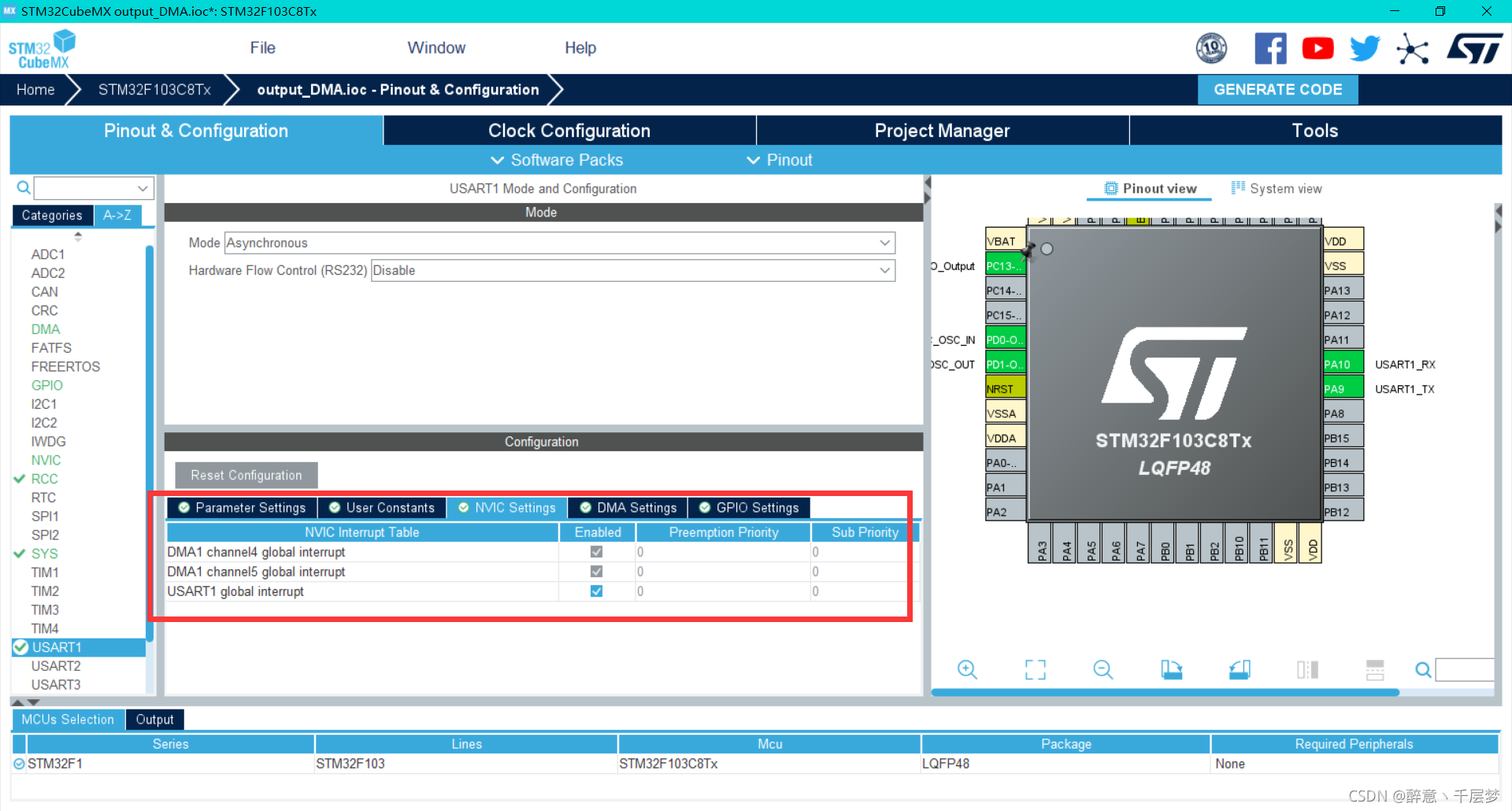Open the Help menu

tap(580, 48)
